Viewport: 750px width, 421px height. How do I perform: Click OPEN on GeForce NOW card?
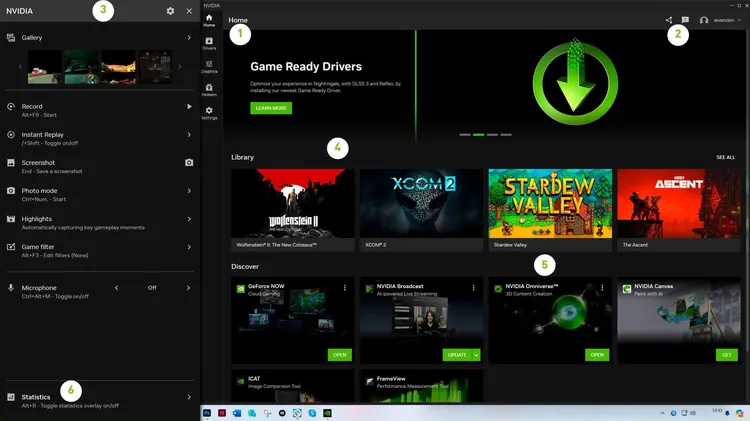340,355
